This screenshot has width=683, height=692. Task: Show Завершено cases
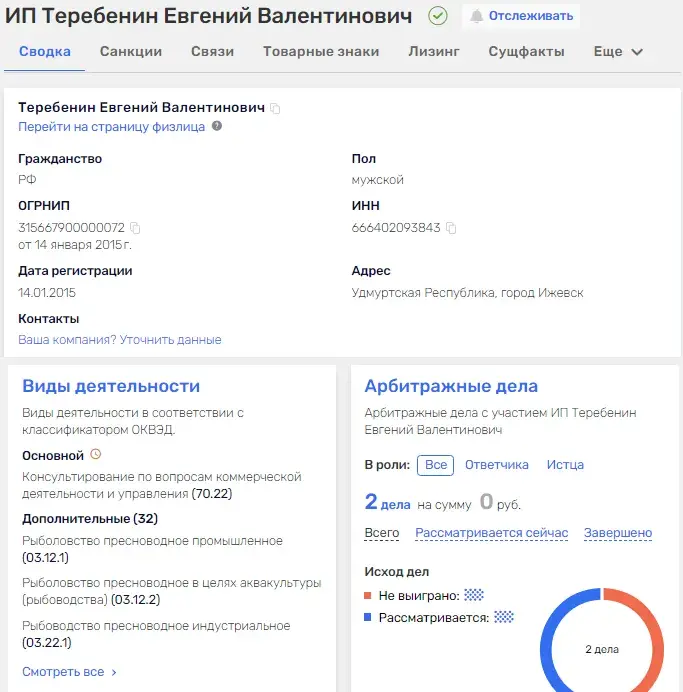tap(618, 533)
